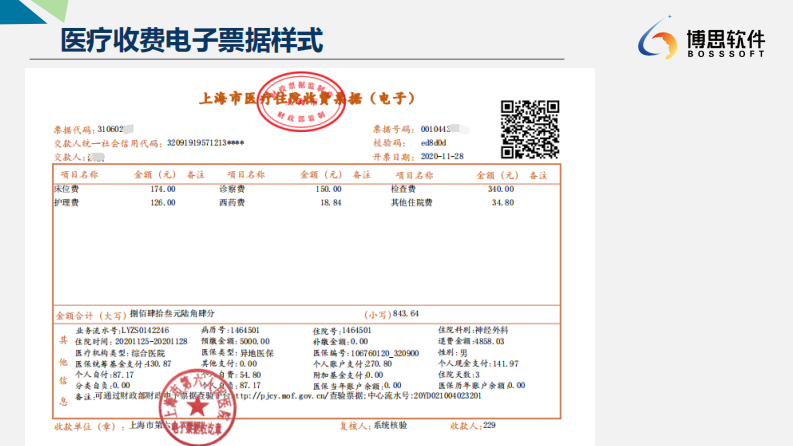Click the 金额合计（大写） label

coord(91,316)
